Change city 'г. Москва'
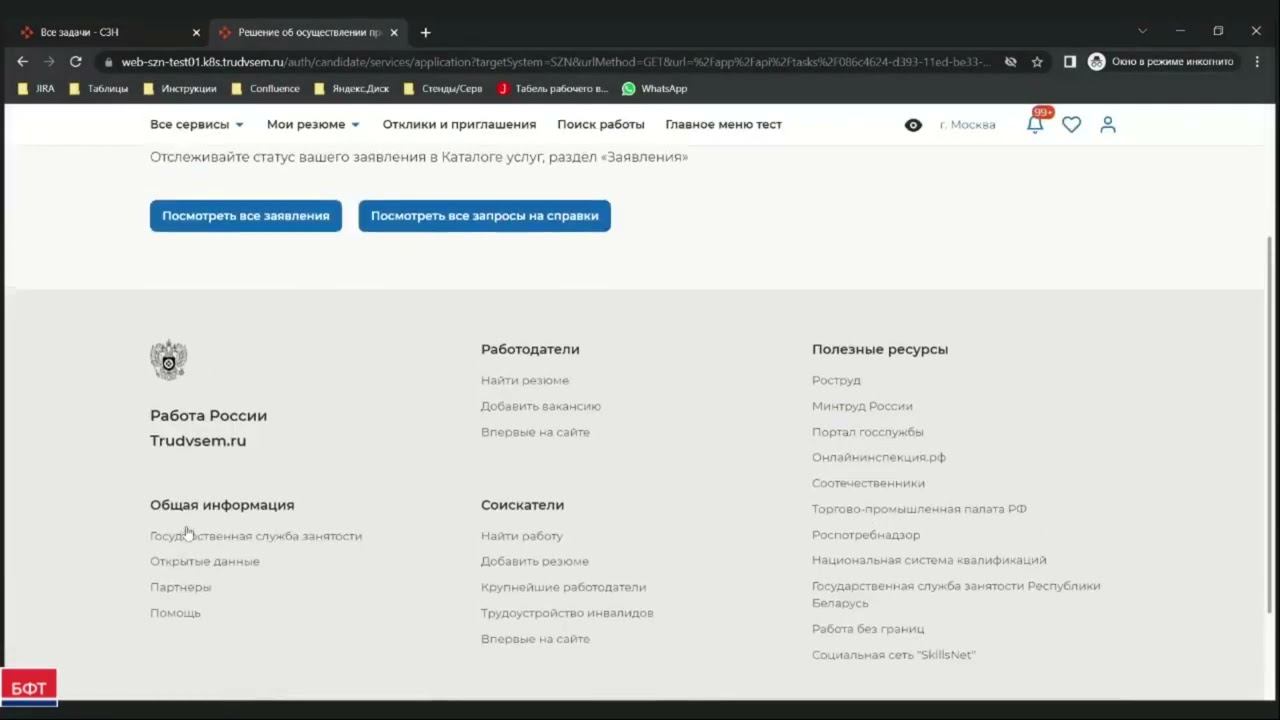The width and height of the screenshot is (1280, 720). pos(967,125)
